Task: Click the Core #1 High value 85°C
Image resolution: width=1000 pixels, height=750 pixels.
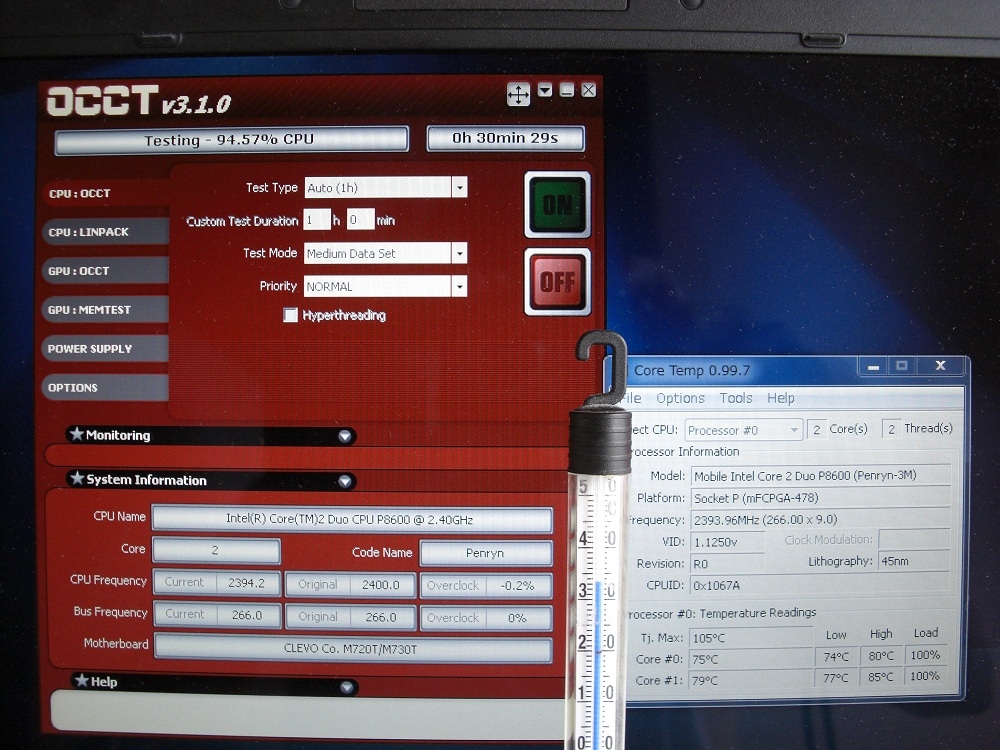Action: [x=881, y=677]
